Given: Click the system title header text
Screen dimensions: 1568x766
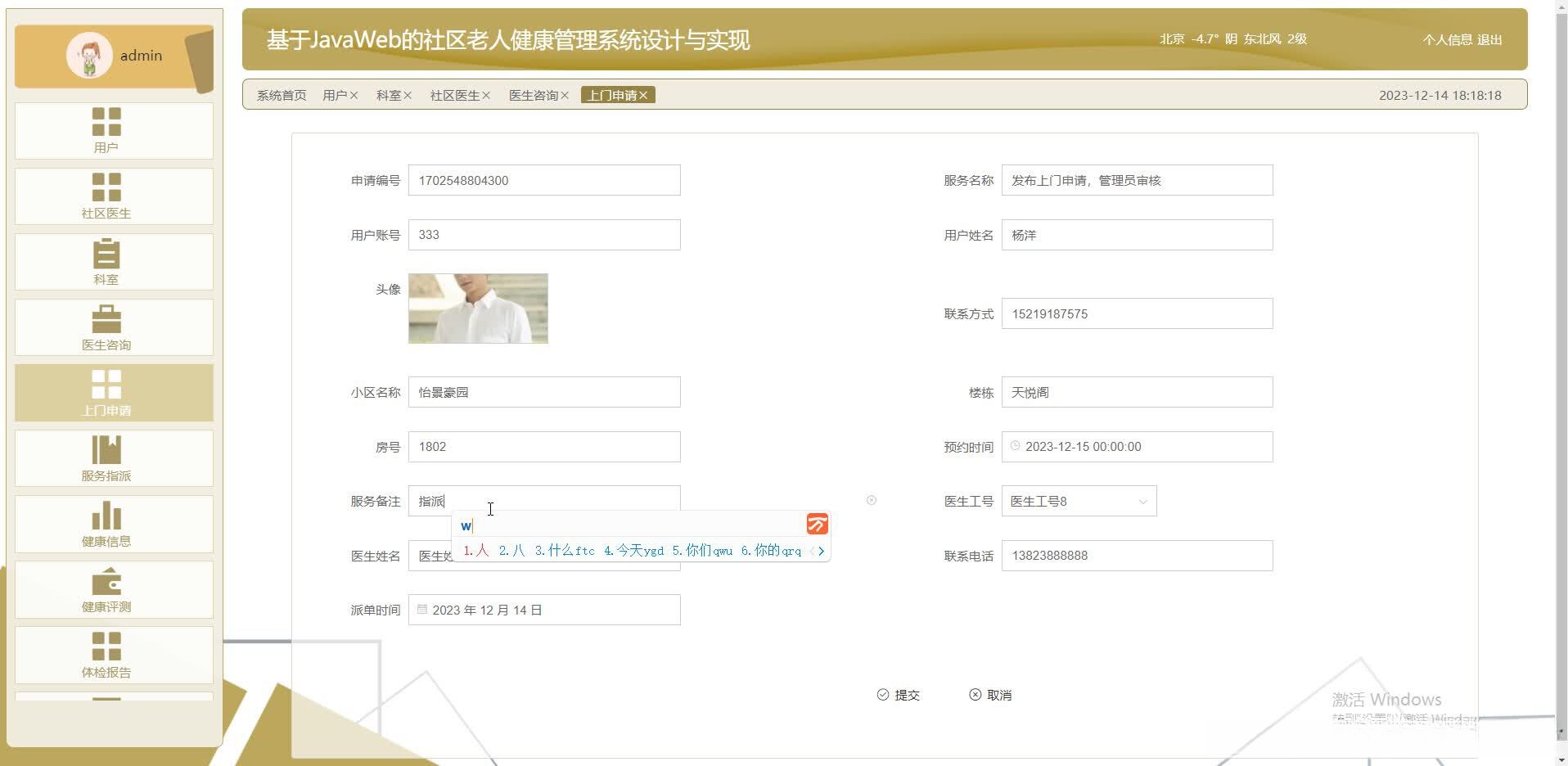Looking at the screenshot, I should coord(508,40).
